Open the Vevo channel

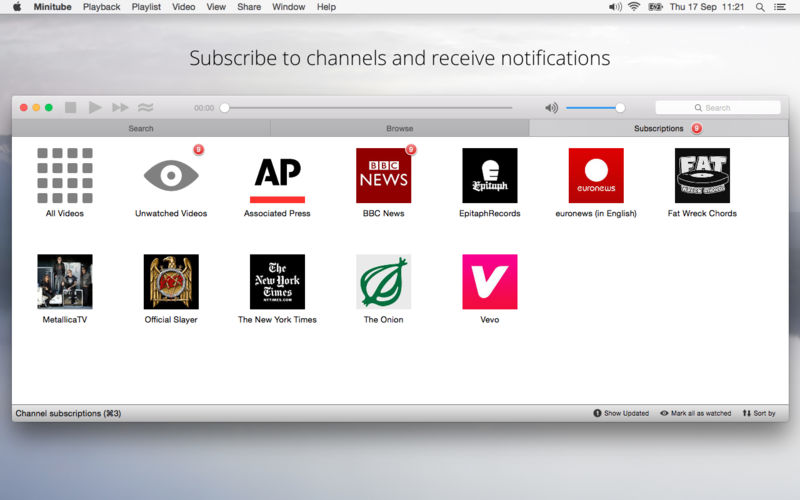tap(490, 282)
